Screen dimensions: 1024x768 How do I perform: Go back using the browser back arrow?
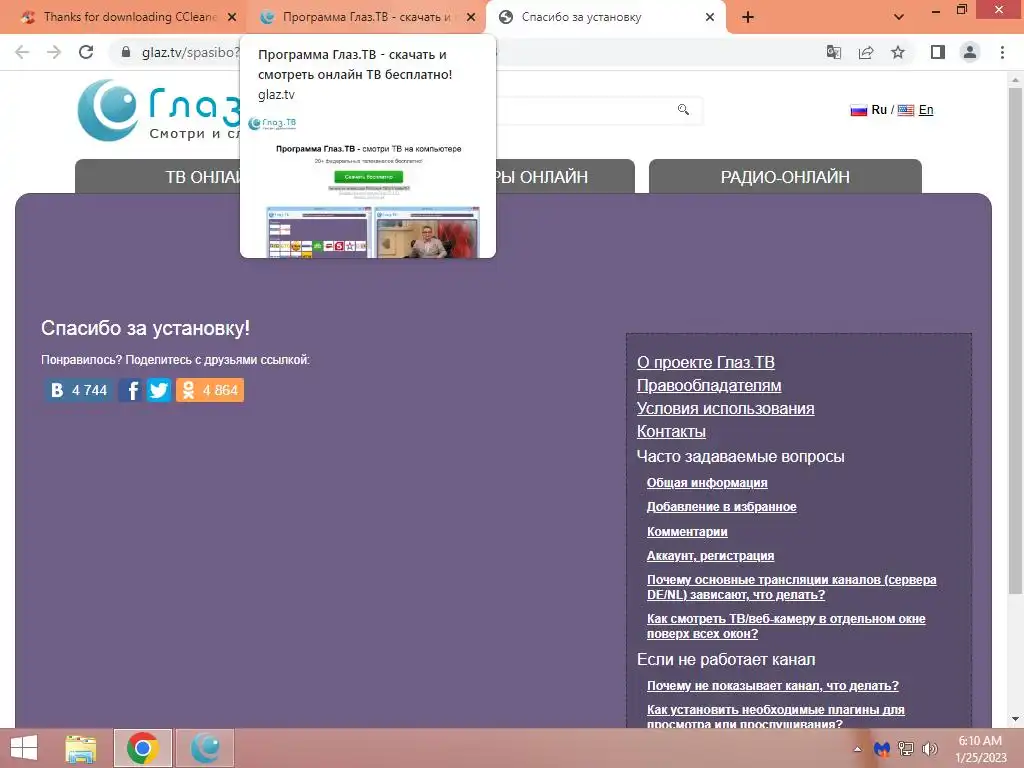[x=22, y=52]
